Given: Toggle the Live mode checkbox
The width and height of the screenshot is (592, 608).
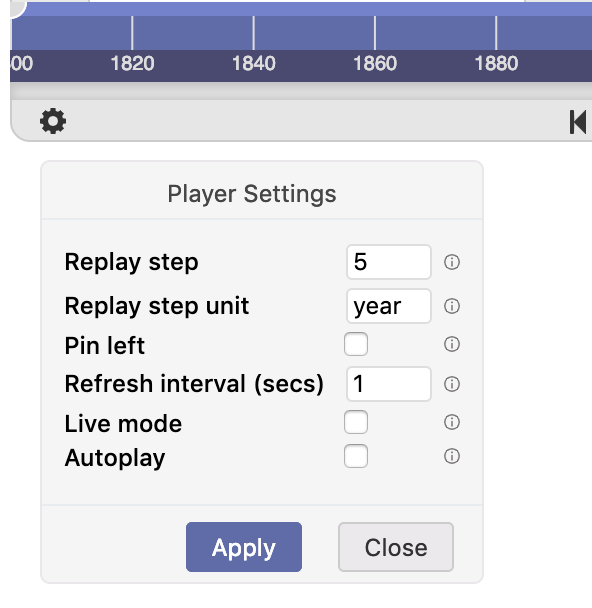Looking at the screenshot, I should click(x=356, y=422).
